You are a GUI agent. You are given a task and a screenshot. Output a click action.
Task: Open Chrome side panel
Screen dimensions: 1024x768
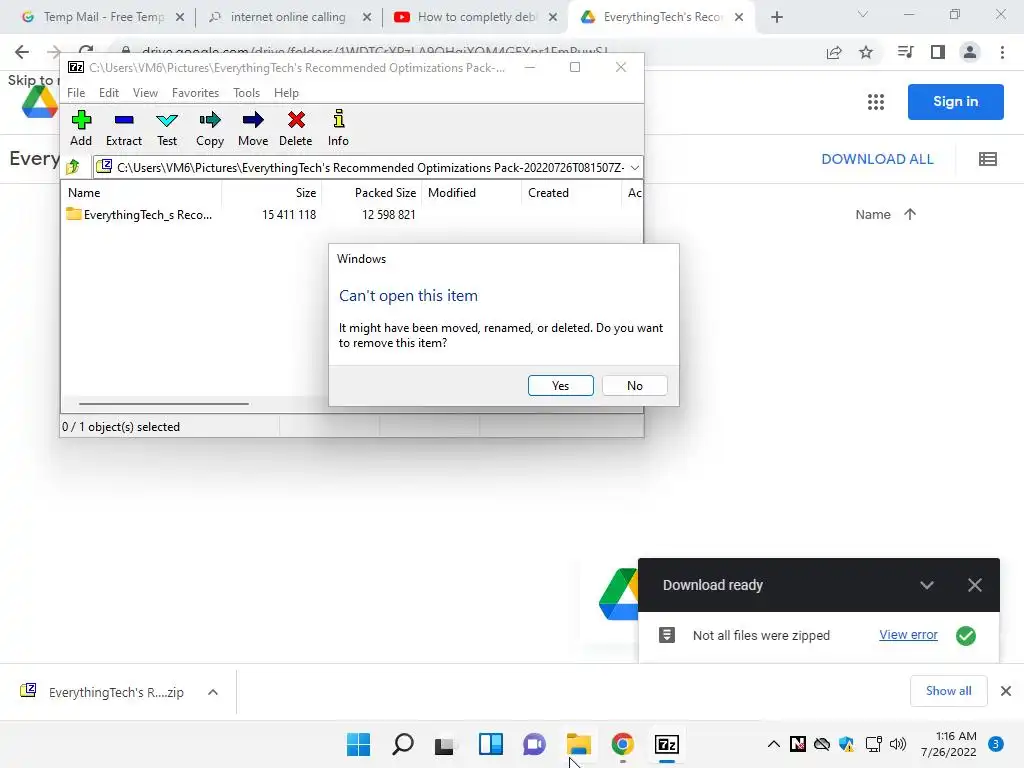pos(938,52)
